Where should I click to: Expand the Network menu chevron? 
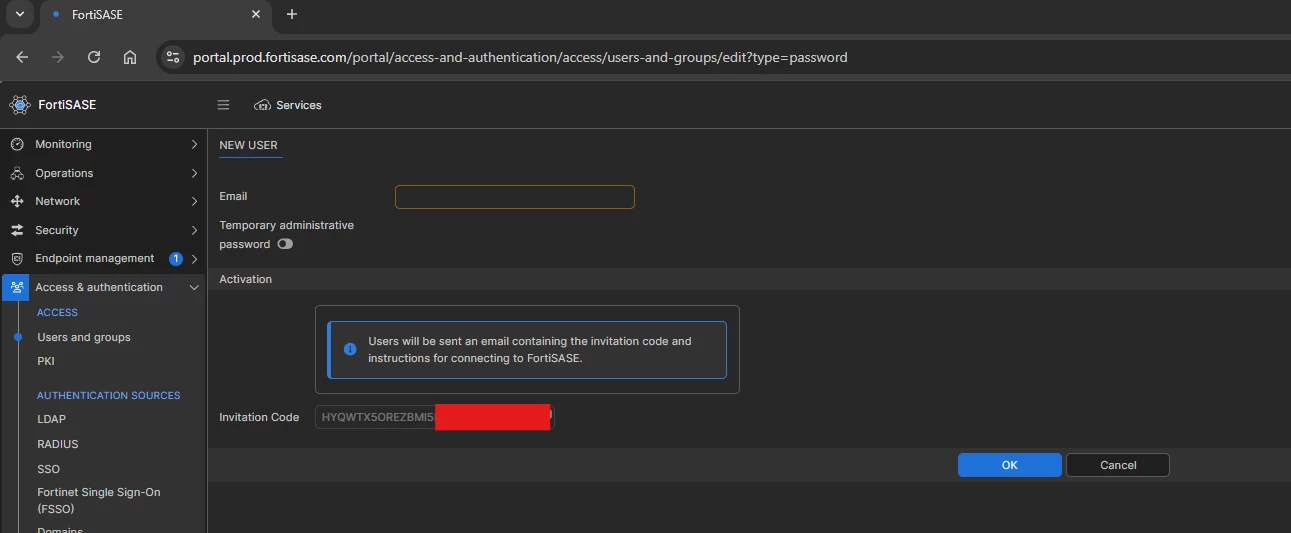pos(194,201)
